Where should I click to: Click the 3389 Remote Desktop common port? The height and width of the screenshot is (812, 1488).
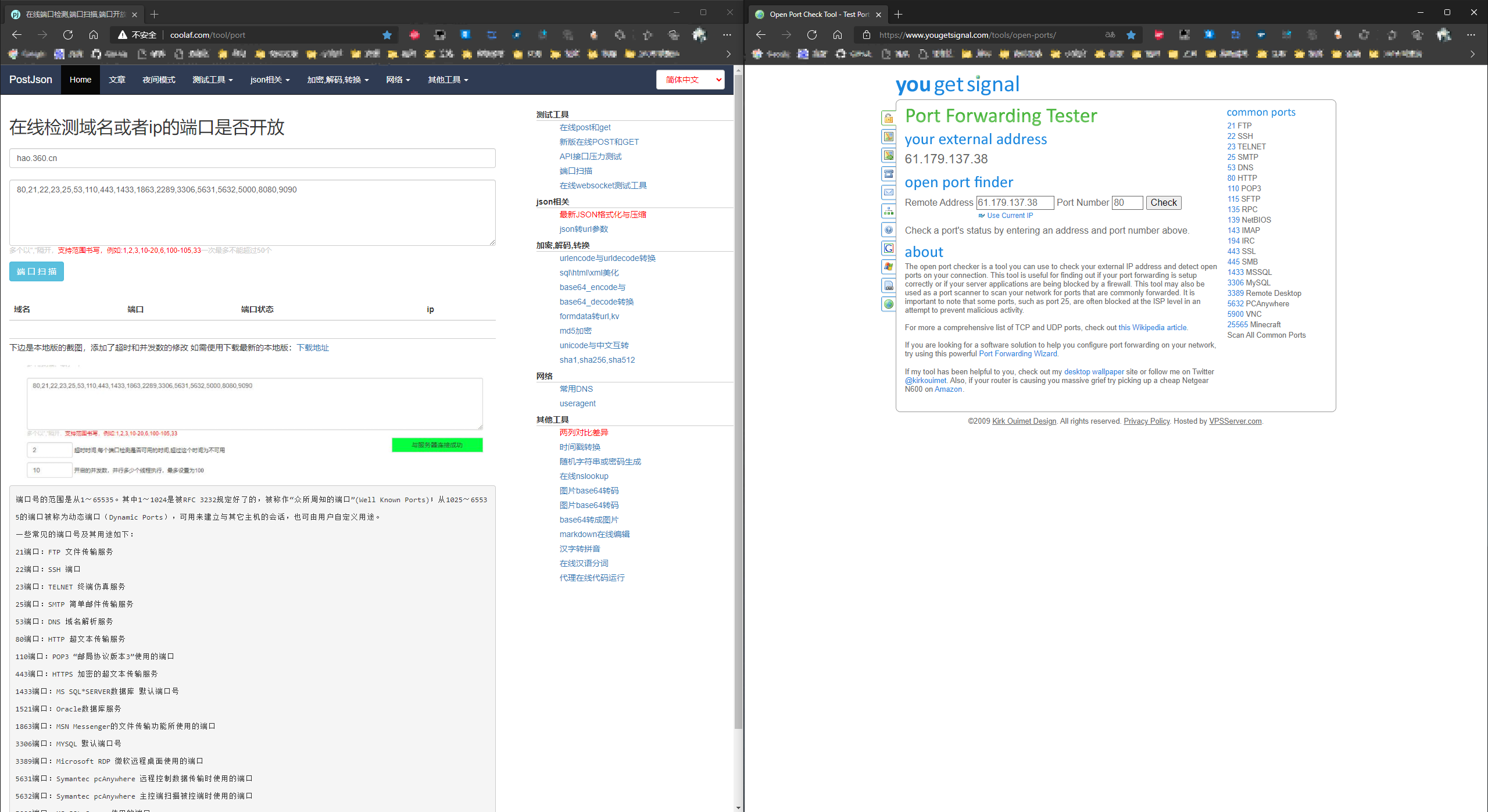(1264, 293)
